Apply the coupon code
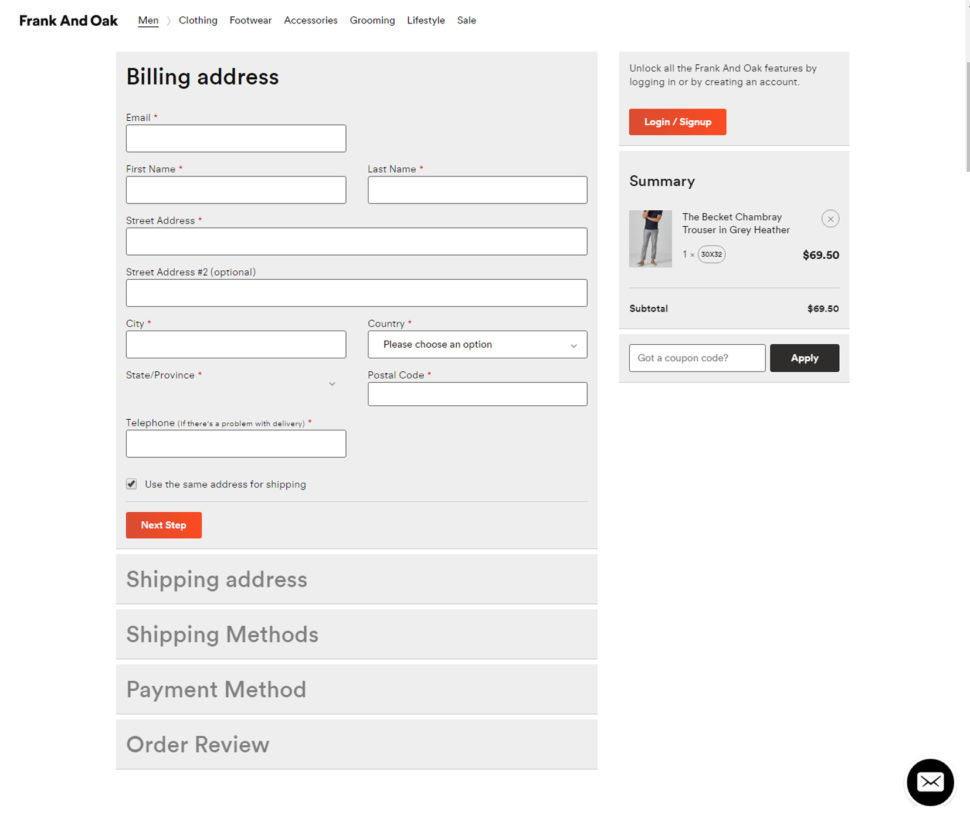970x832 pixels. coord(804,358)
